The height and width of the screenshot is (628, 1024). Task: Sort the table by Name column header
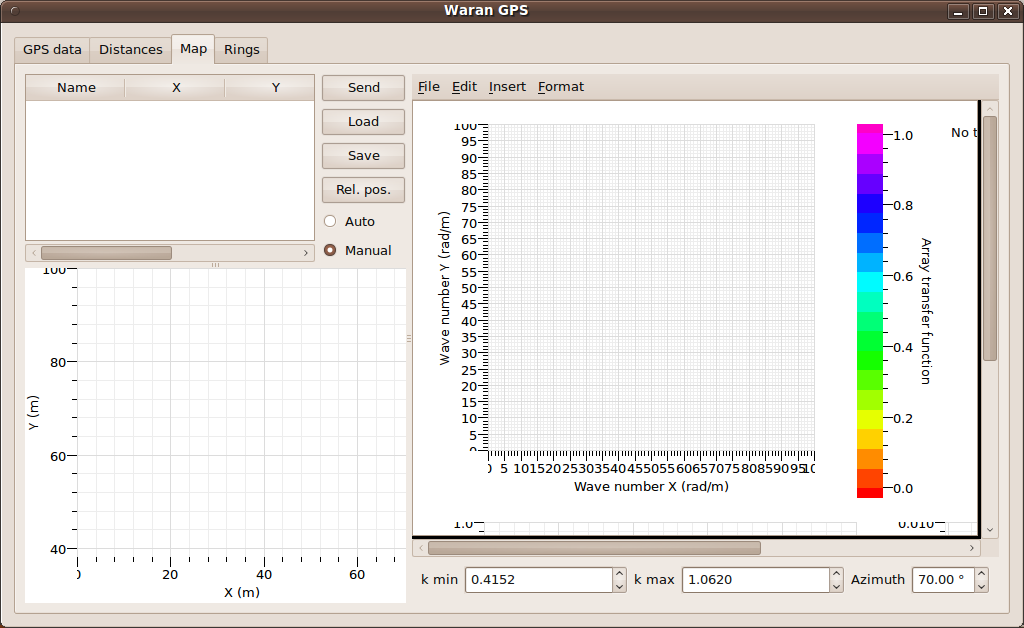[x=76, y=88]
